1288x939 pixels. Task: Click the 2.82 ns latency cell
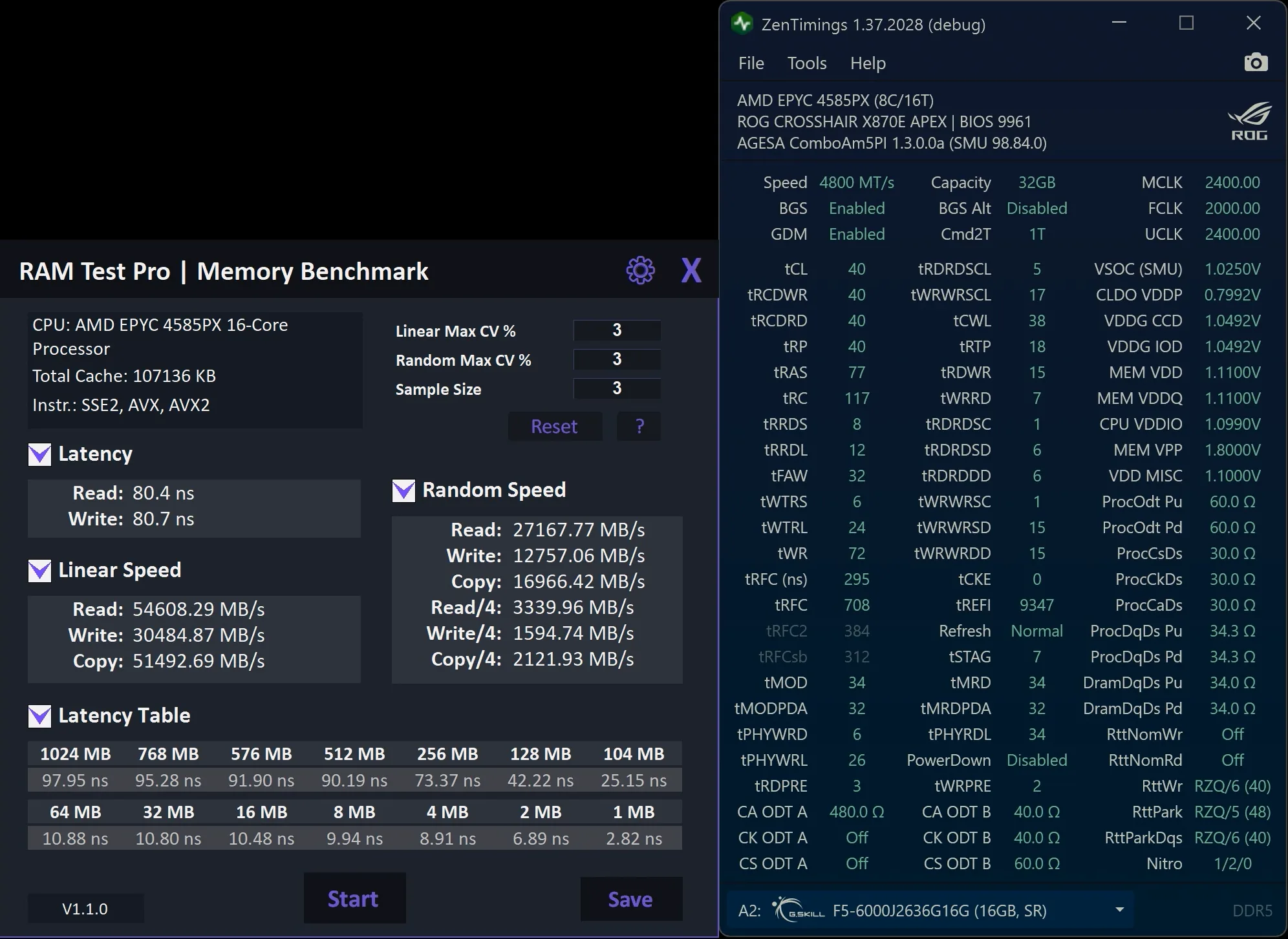point(634,839)
